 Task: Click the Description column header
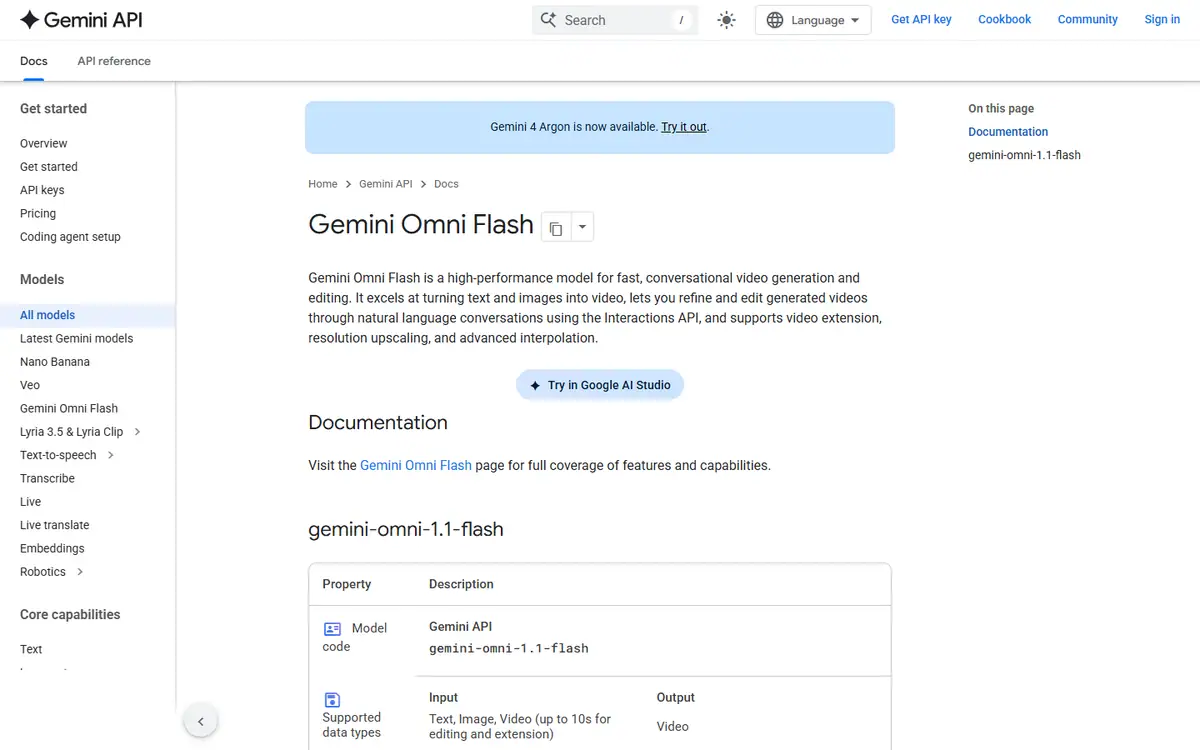point(461,584)
